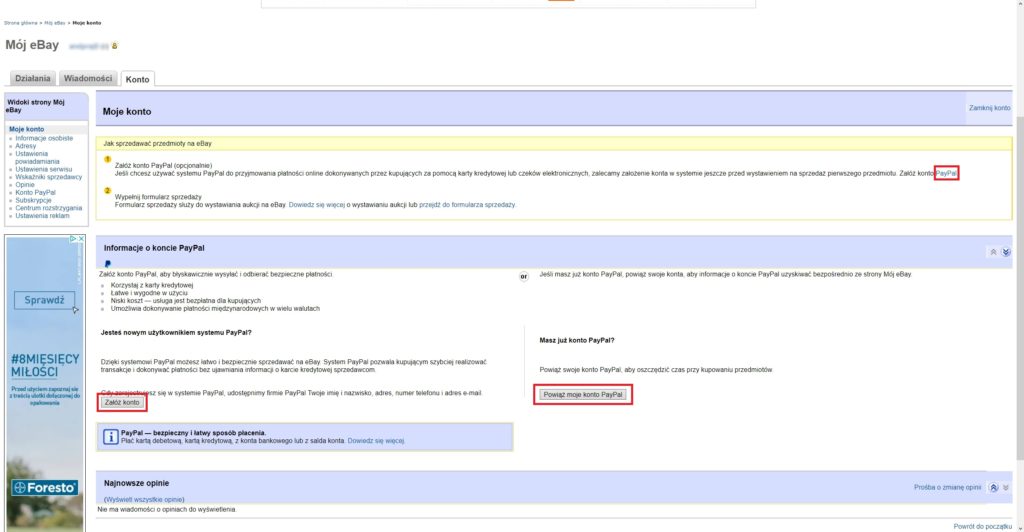Expand PayPal info section with down arrow
This screenshot has height=532, width=1024.
tap(1006, 252)
